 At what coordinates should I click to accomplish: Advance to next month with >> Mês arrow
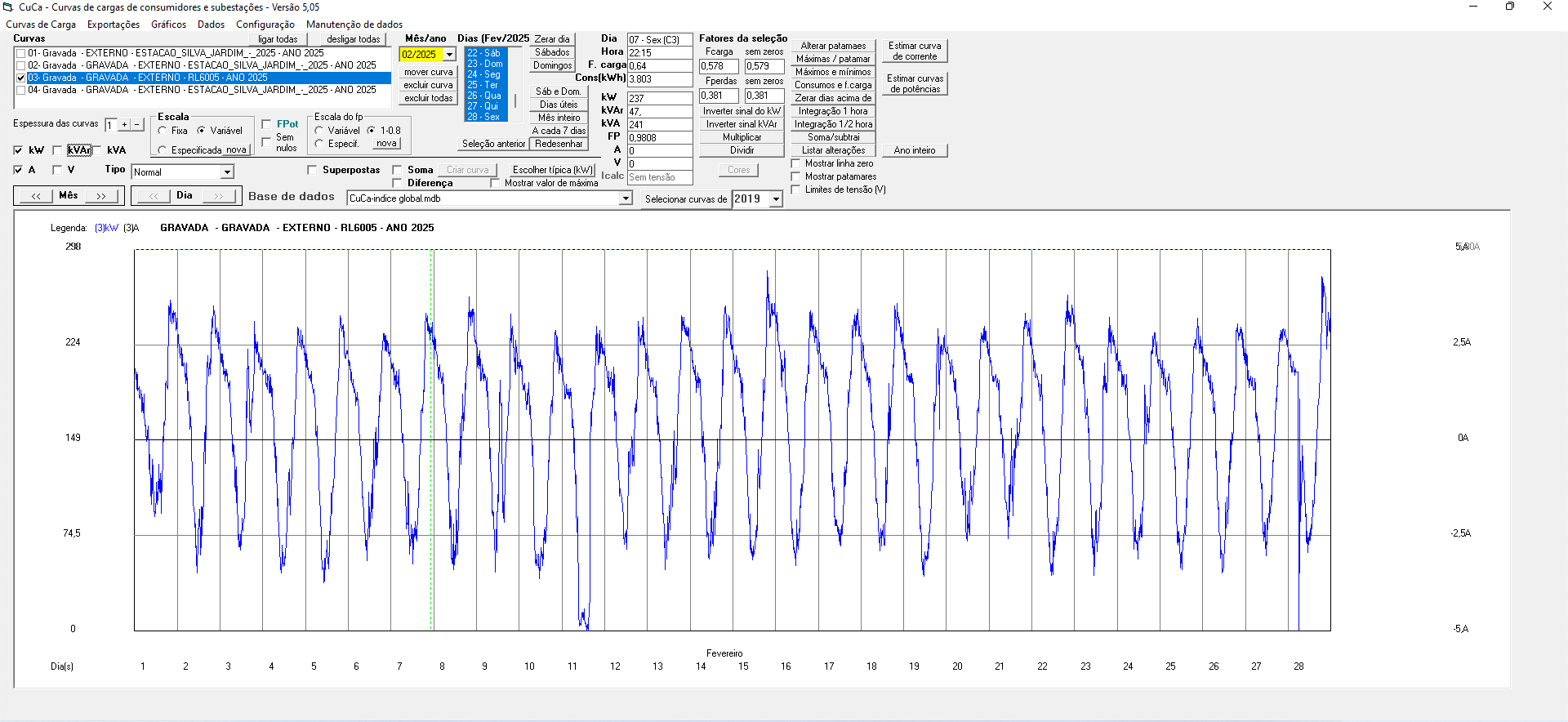pos(101,196)
